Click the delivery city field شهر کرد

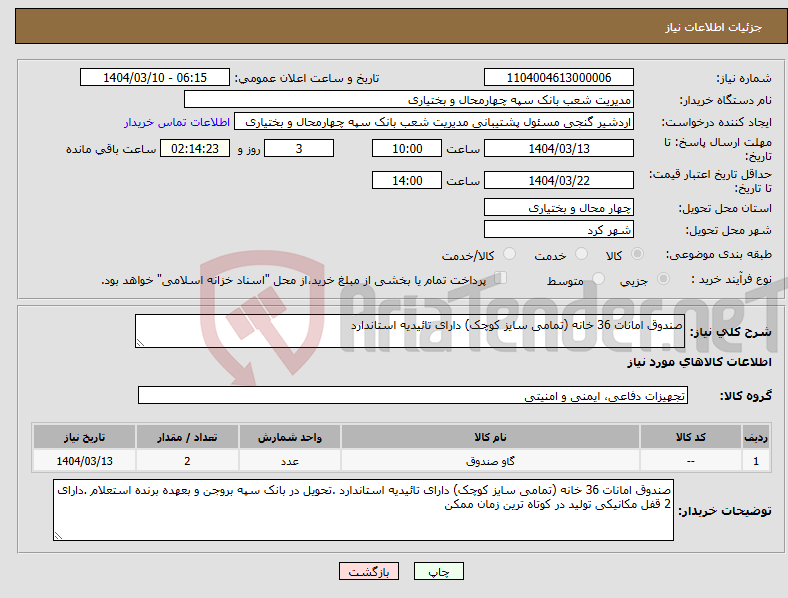pyautogui.click(x=558, y=230)
